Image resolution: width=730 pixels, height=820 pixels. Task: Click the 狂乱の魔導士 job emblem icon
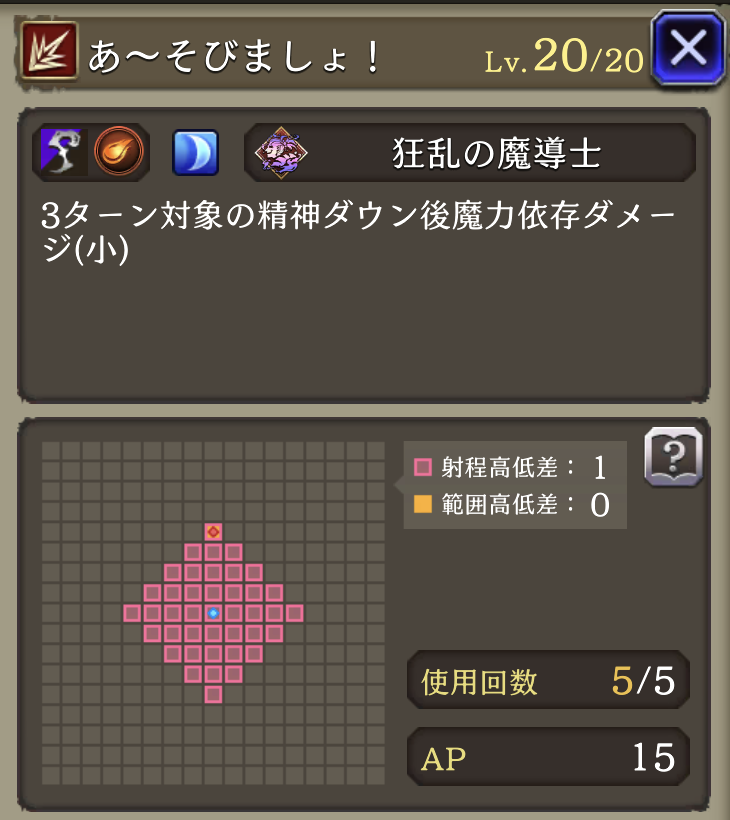(281, 153)
